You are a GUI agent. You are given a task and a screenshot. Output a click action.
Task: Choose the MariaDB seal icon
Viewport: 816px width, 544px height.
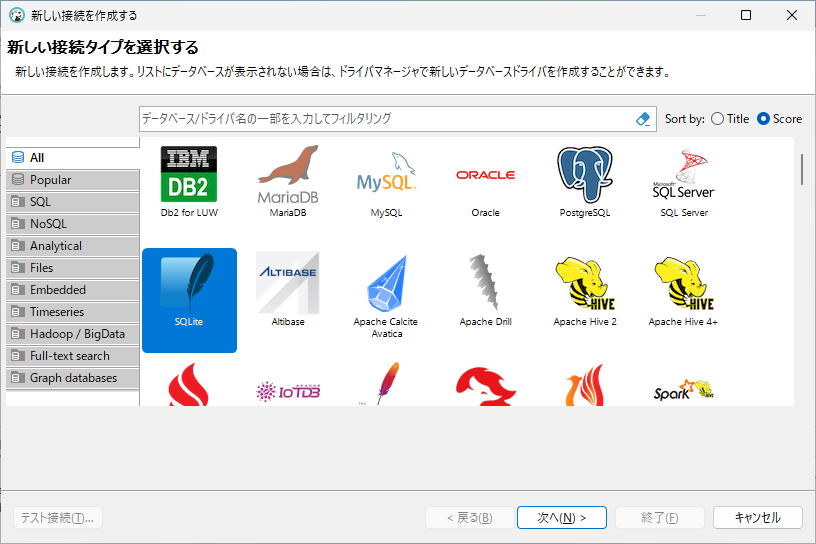point(288,174)
